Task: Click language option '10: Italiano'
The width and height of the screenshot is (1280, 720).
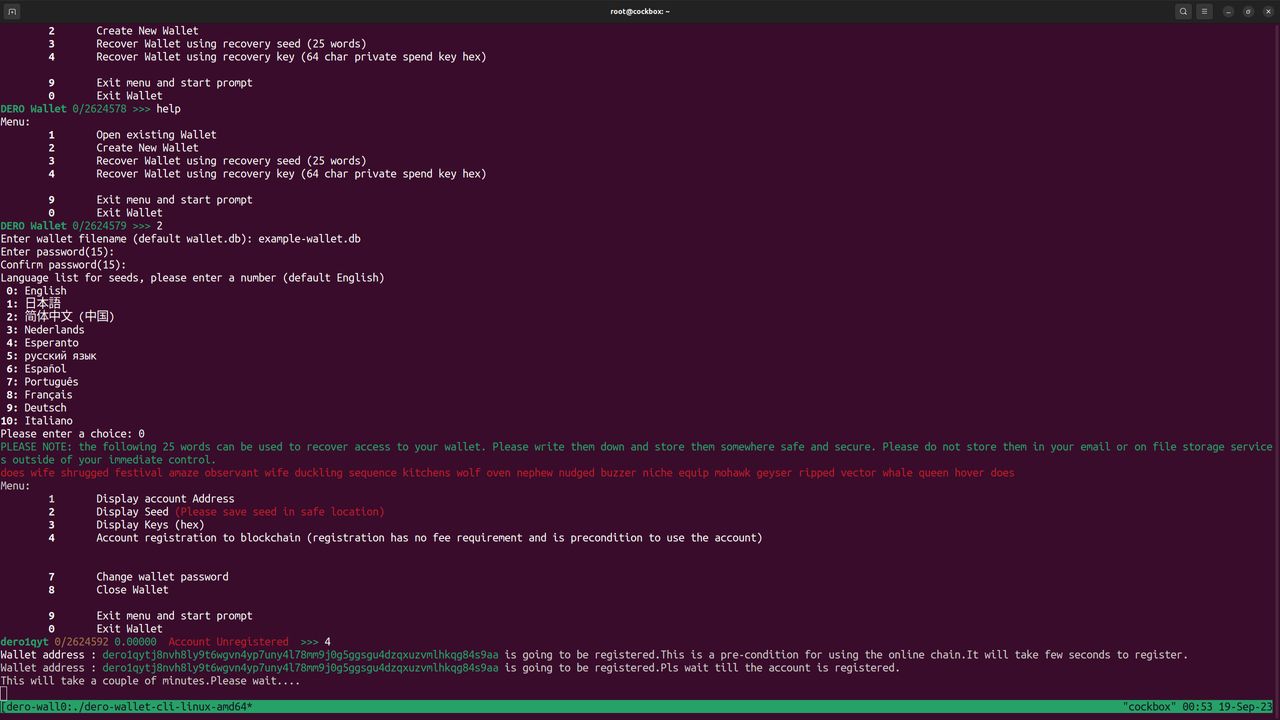Action: point(36,420)
